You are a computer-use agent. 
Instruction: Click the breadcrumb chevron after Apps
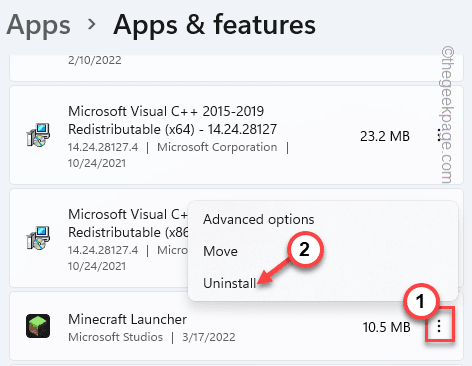pos(92,24)
